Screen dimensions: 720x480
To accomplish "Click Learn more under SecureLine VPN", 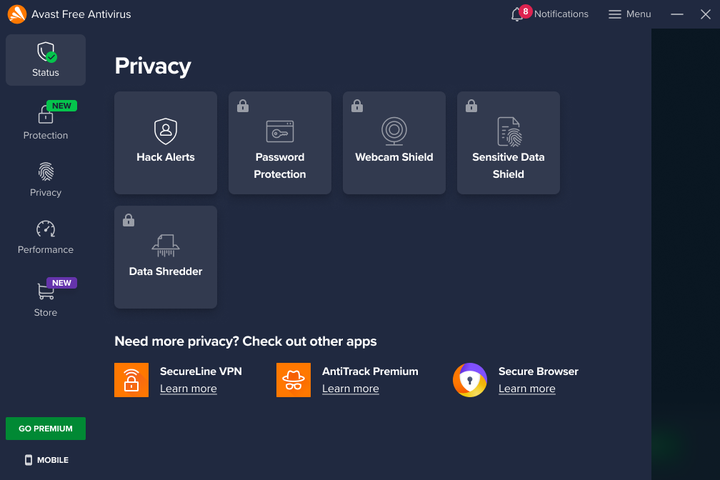I will [x=188, y=389].
